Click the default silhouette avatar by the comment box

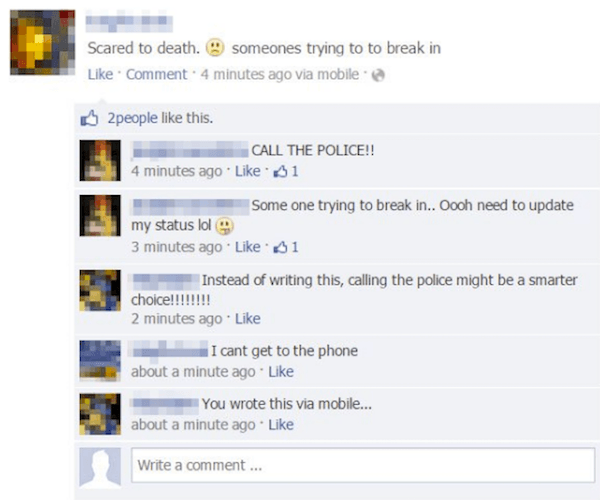(100, 468)
